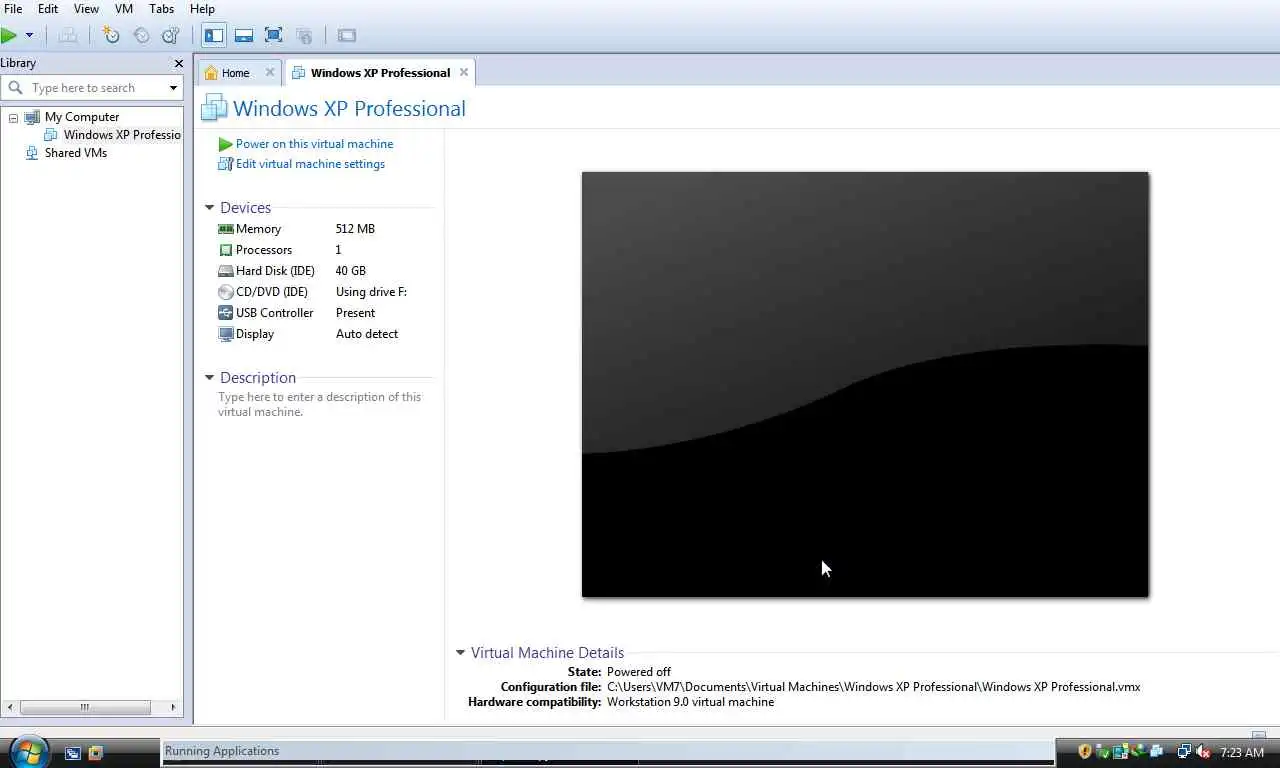Screen dimensions: 1280x768
Task: Click the console view toolbar icon
Action: click(347, 35)
